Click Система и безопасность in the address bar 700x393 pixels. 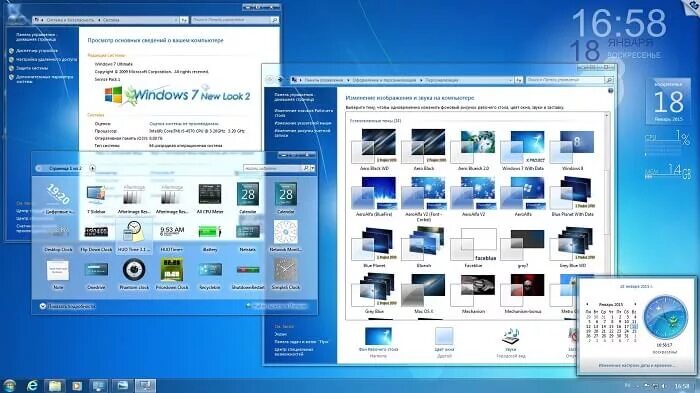70,20
